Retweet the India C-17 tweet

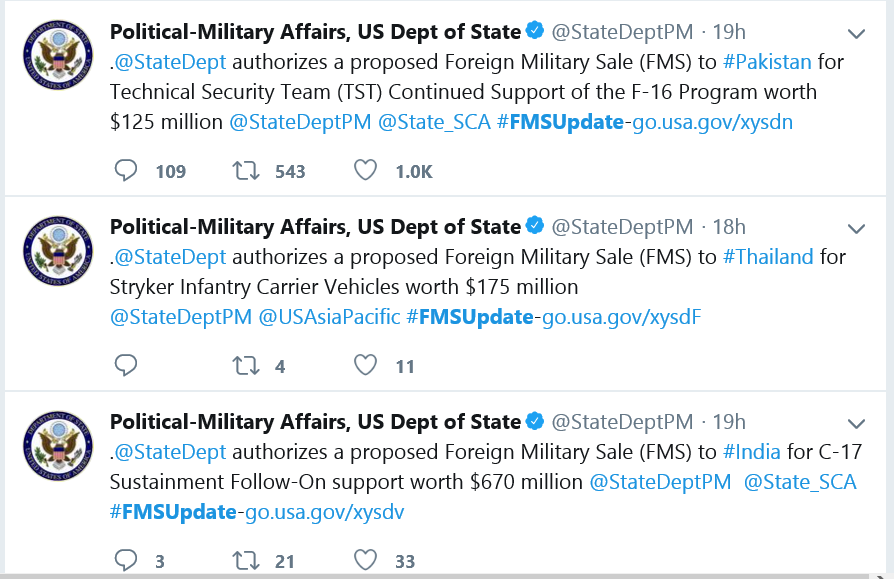coord(246,560)
